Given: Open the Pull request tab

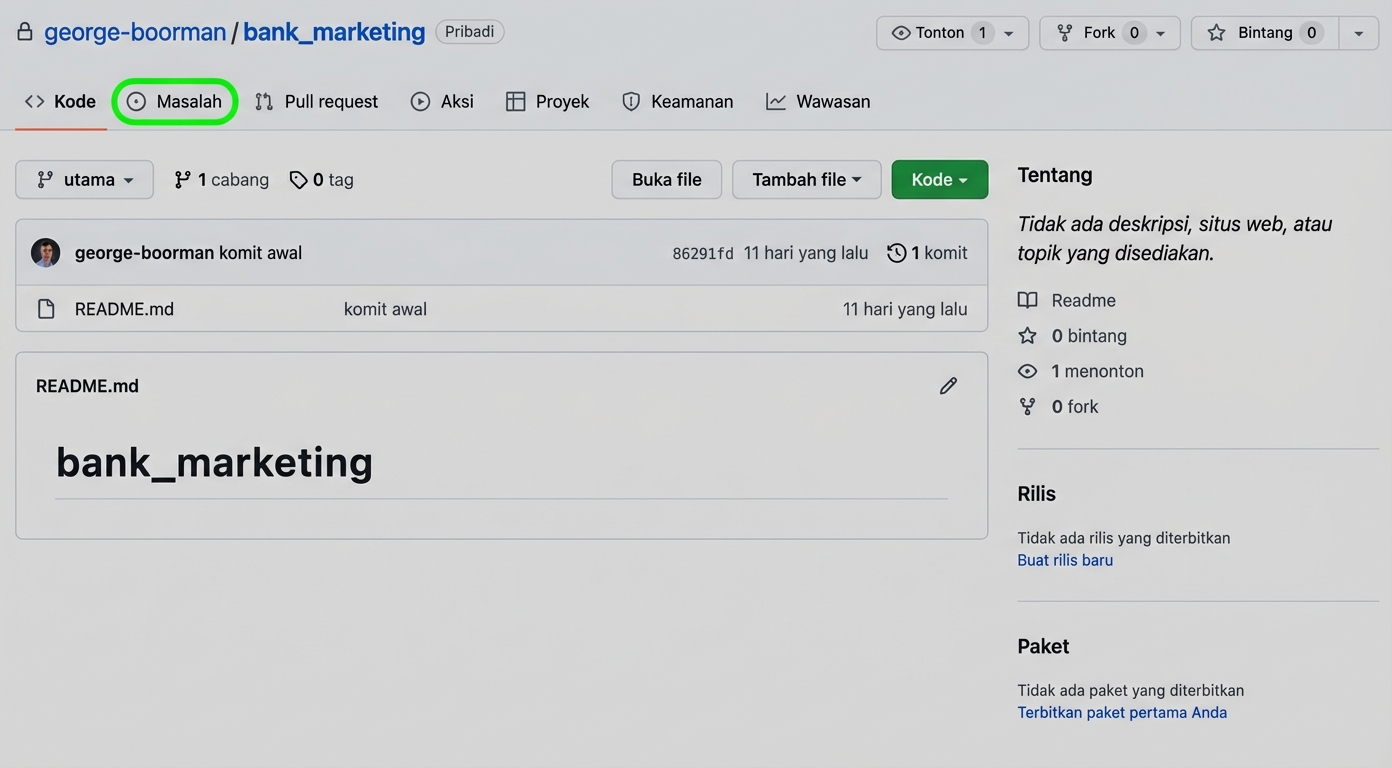Looking at the screenshot, I should (316, 101).
